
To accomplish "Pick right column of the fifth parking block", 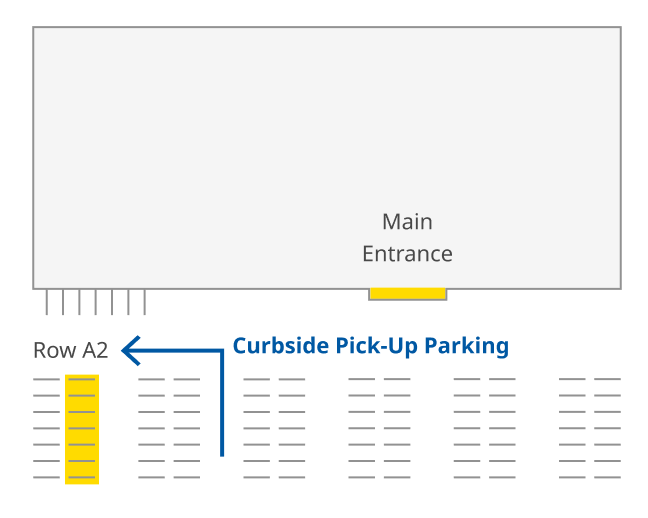I will point(502,429).
